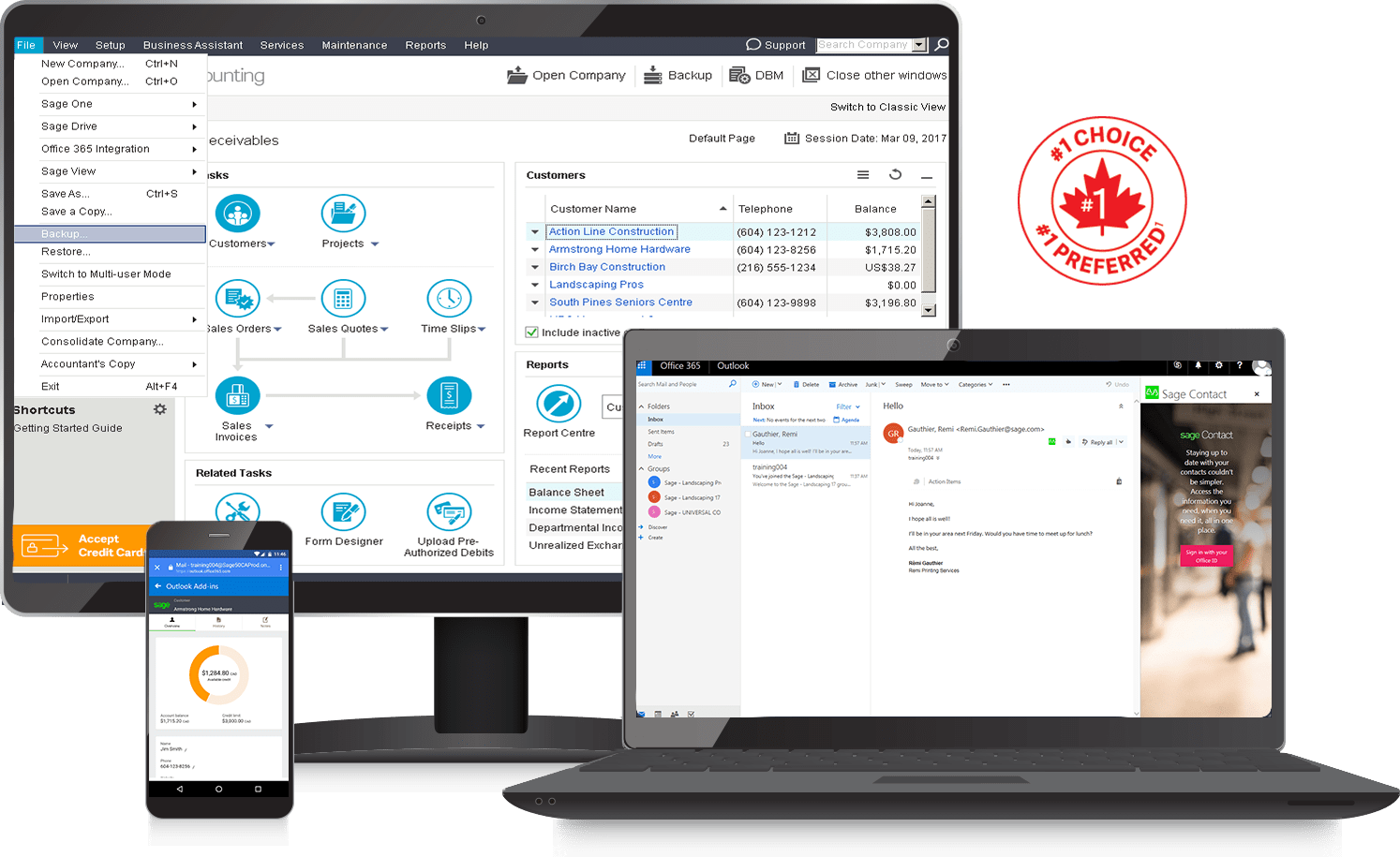Close the Sage Contact pane

tap(1257, 394)
